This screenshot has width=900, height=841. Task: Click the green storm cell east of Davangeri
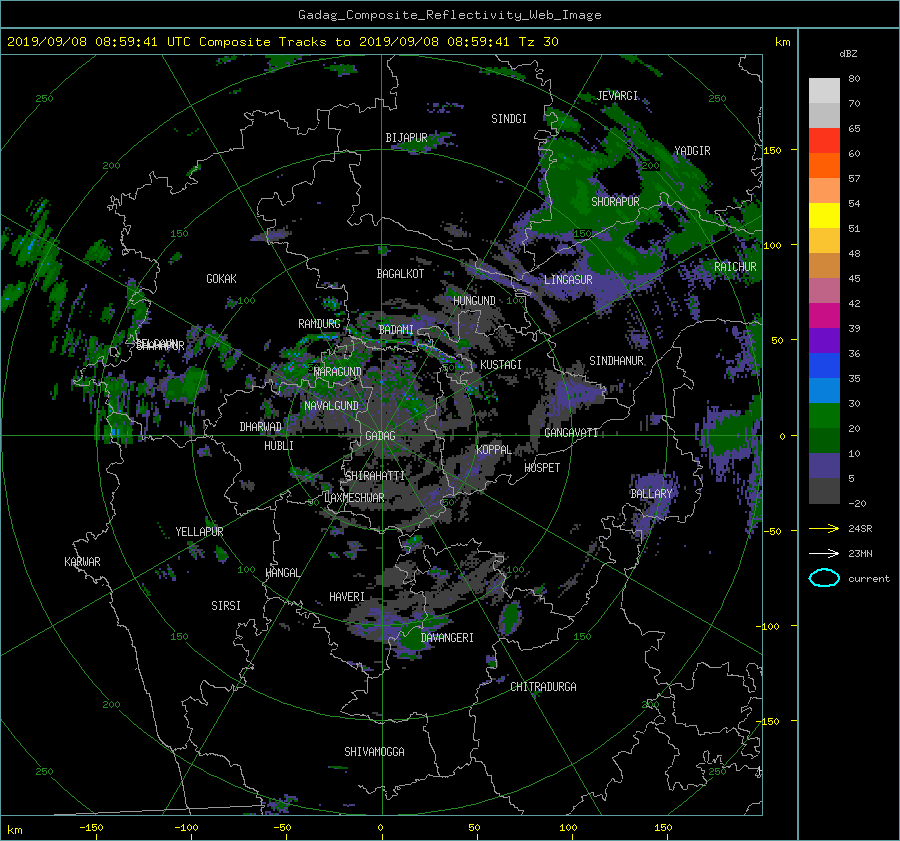click(x=509, y=618)
